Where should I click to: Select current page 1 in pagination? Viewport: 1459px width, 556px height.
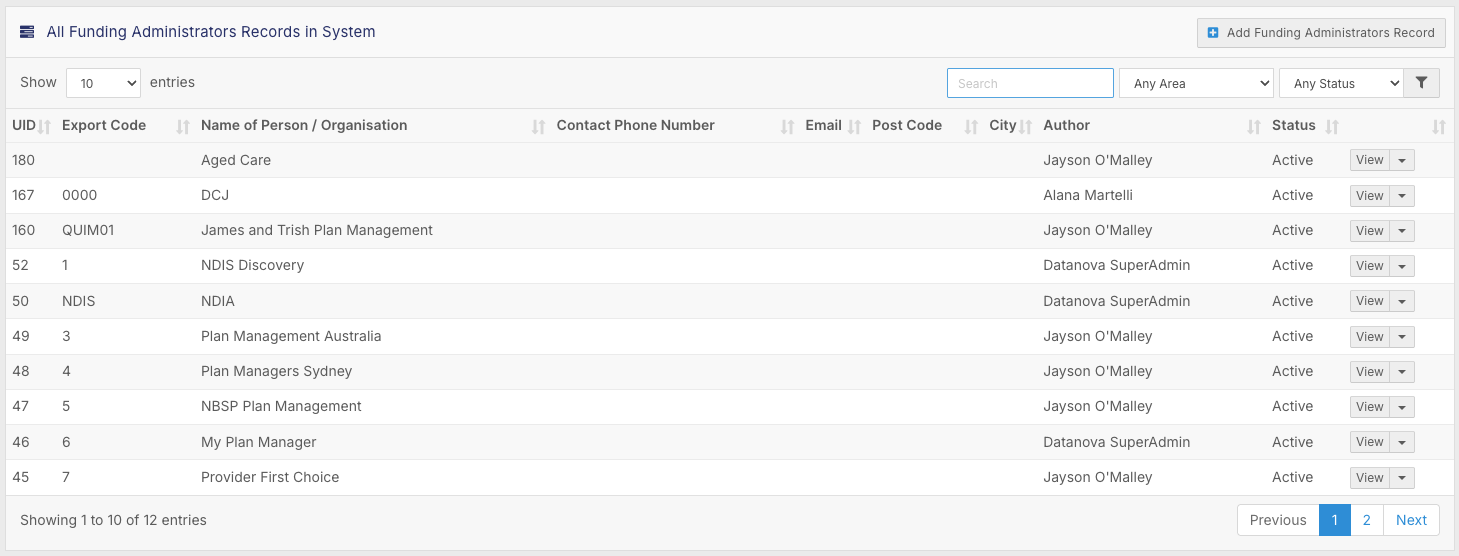[x=1335, y=520]
